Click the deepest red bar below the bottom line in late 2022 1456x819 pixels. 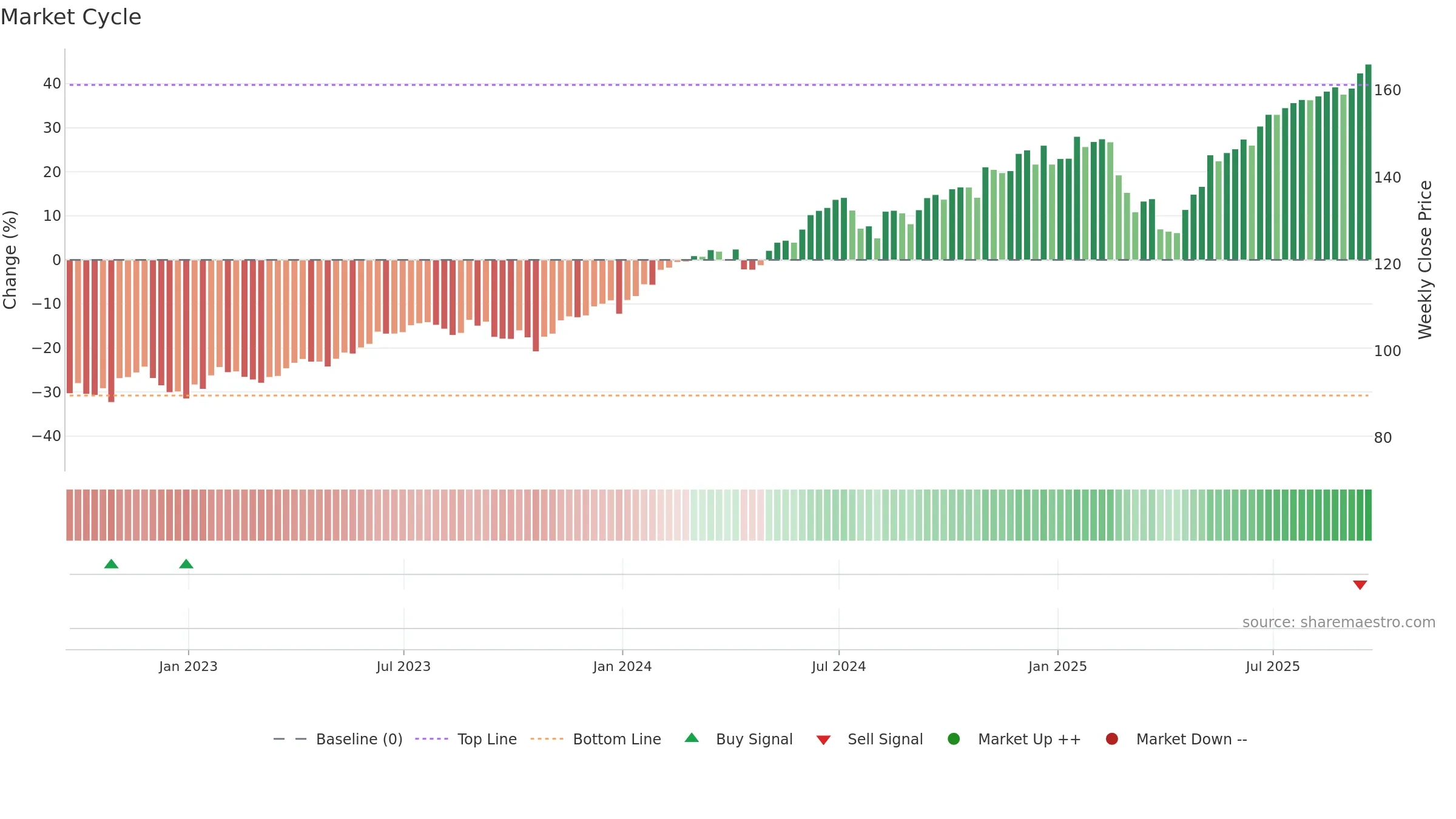coord(111,331)
